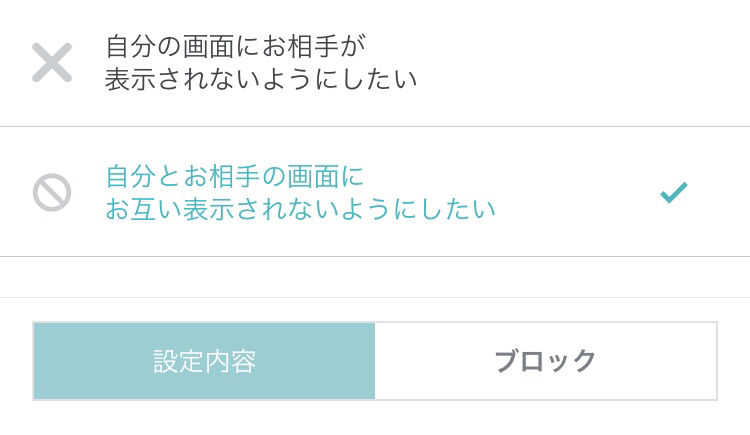Tap the X icon beside the first option
The image size is (750, 435).
pyautogui.click(x=52, y=62)
